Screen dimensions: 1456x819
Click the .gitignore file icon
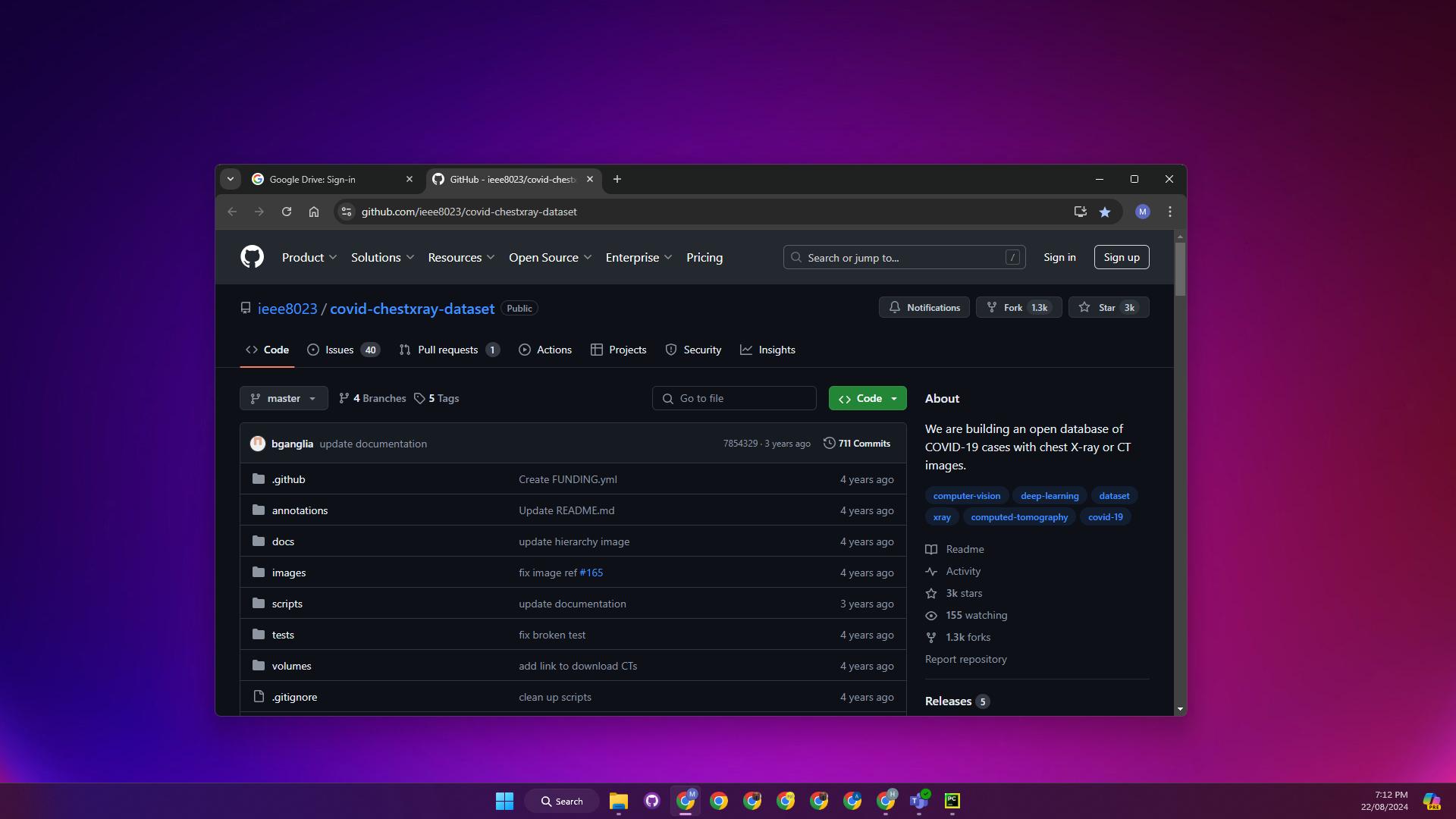pyautogui.click(x=259, y=697)
